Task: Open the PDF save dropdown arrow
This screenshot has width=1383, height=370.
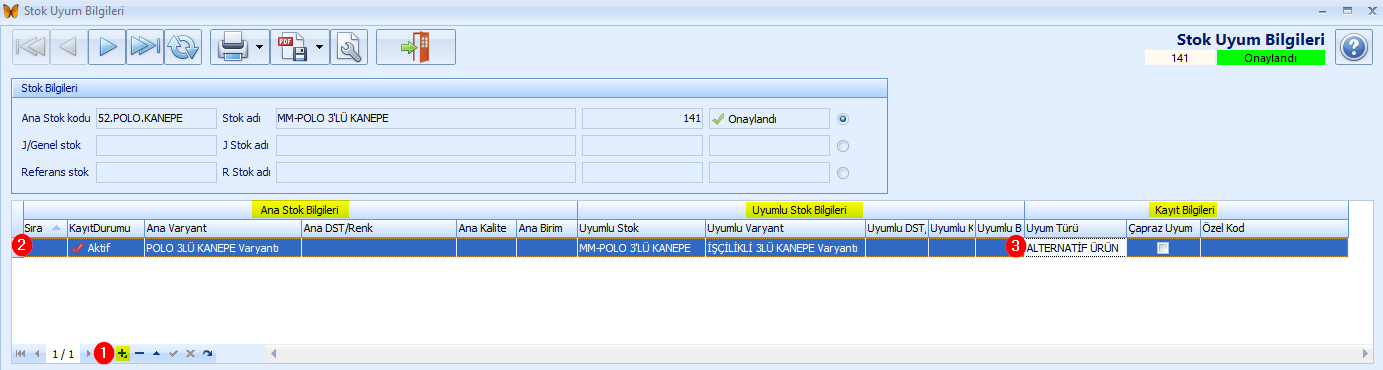Action: 320,47
